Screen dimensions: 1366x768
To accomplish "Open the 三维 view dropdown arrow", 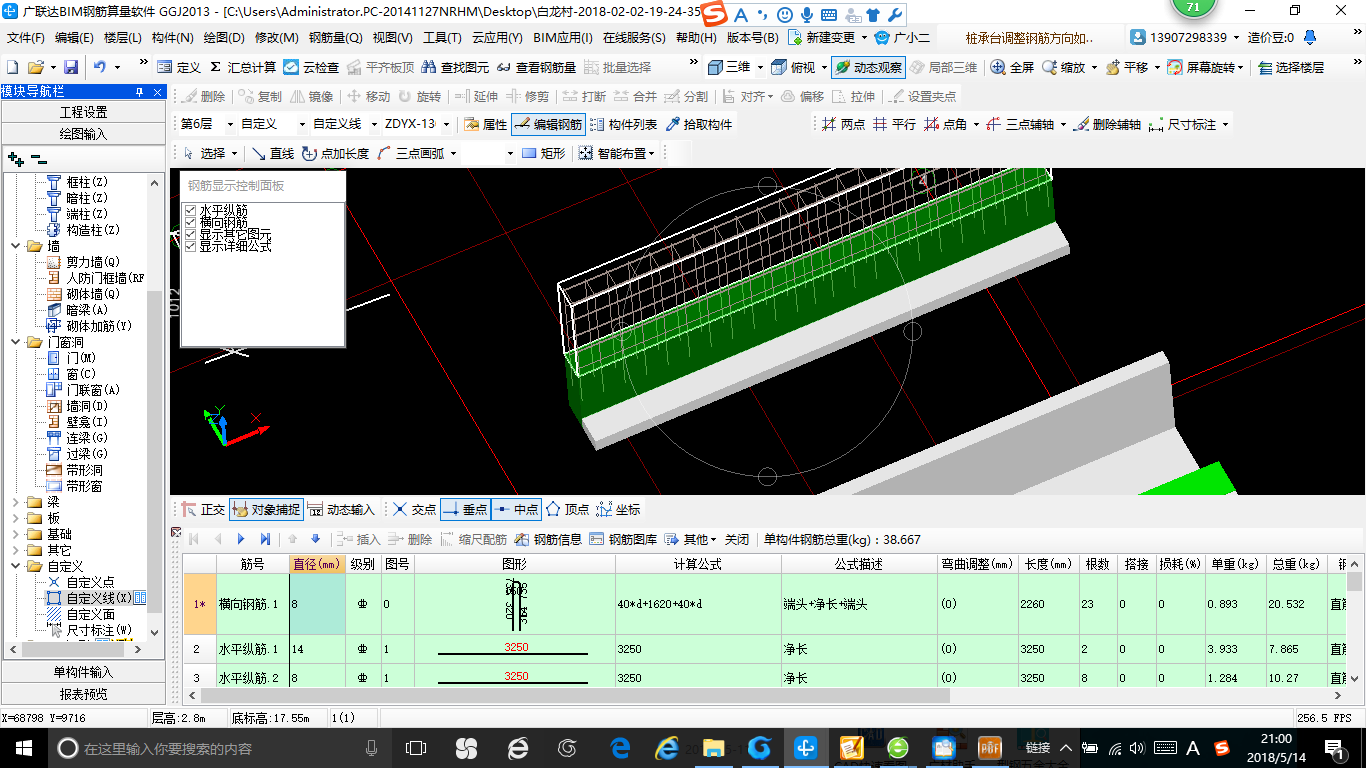I will [x=760, y=67].
